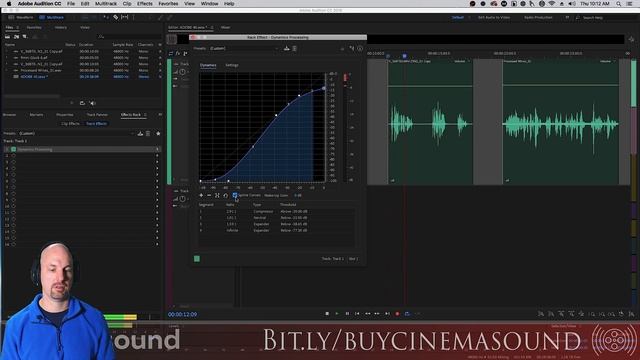640x360 pixels.
Task: Show FX section icon in Editor toolbar
Action: pyautogui.click(x=178, y=53)
